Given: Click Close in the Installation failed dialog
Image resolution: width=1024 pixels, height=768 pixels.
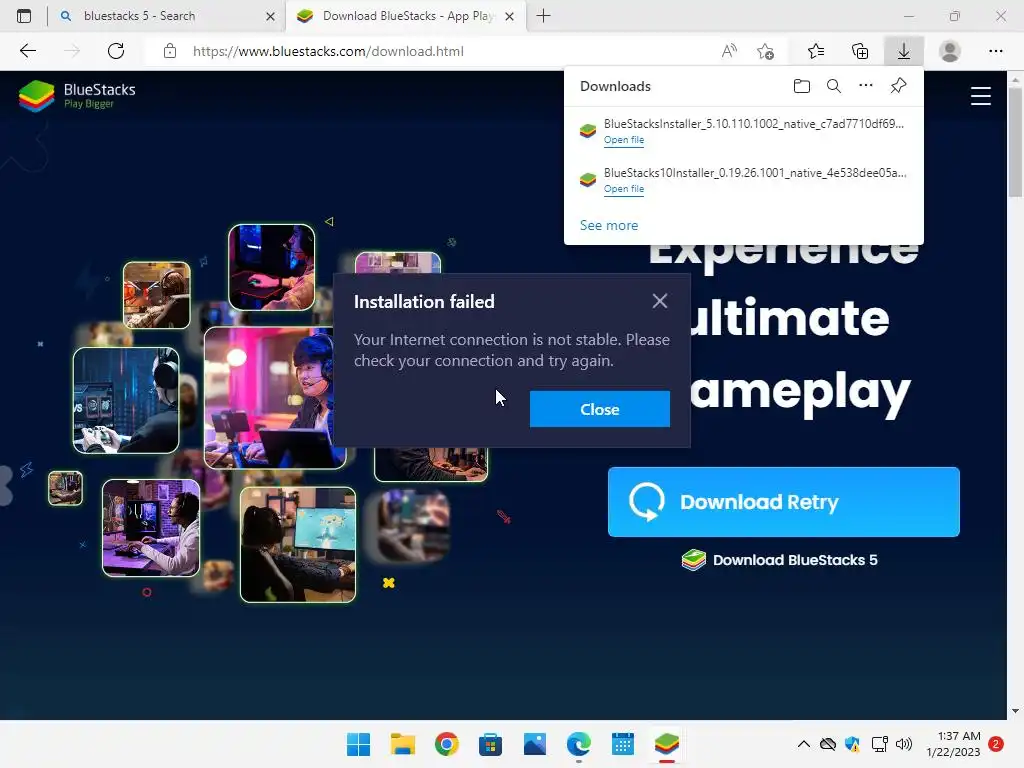Looking at the screenshot, I should click(x=600, y=409).
